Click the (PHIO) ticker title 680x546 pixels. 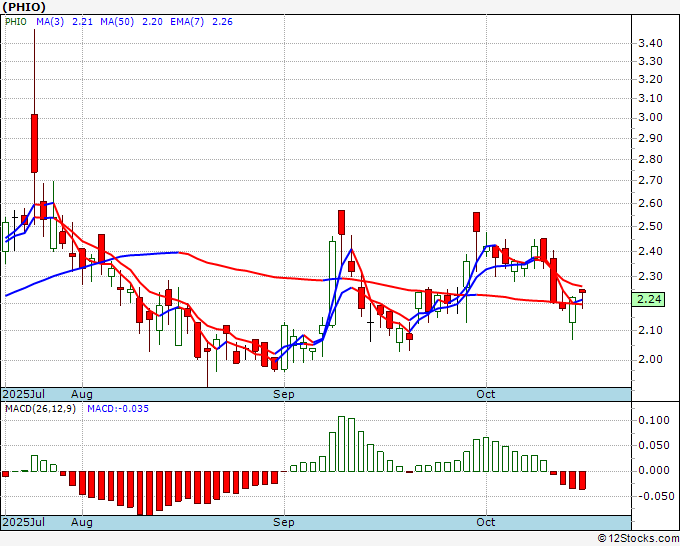pos(22,7)
